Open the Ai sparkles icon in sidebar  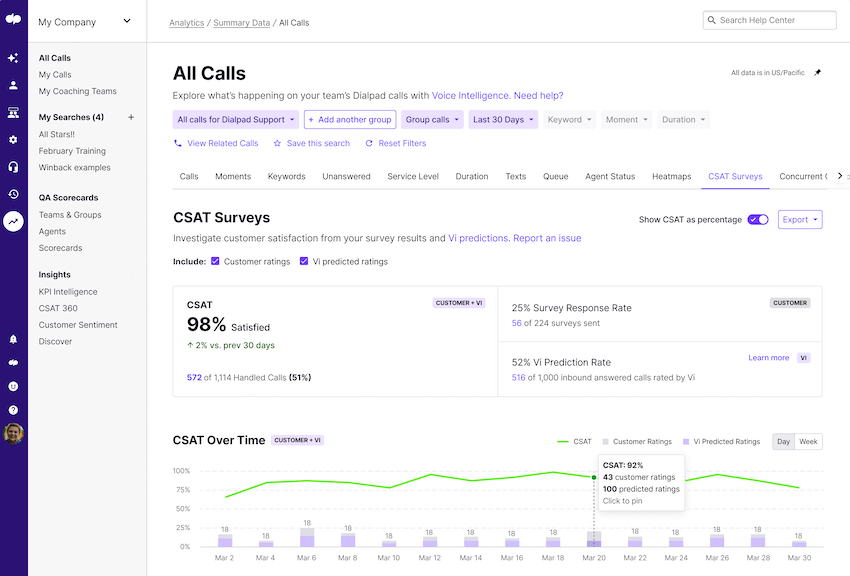point(14,58)
